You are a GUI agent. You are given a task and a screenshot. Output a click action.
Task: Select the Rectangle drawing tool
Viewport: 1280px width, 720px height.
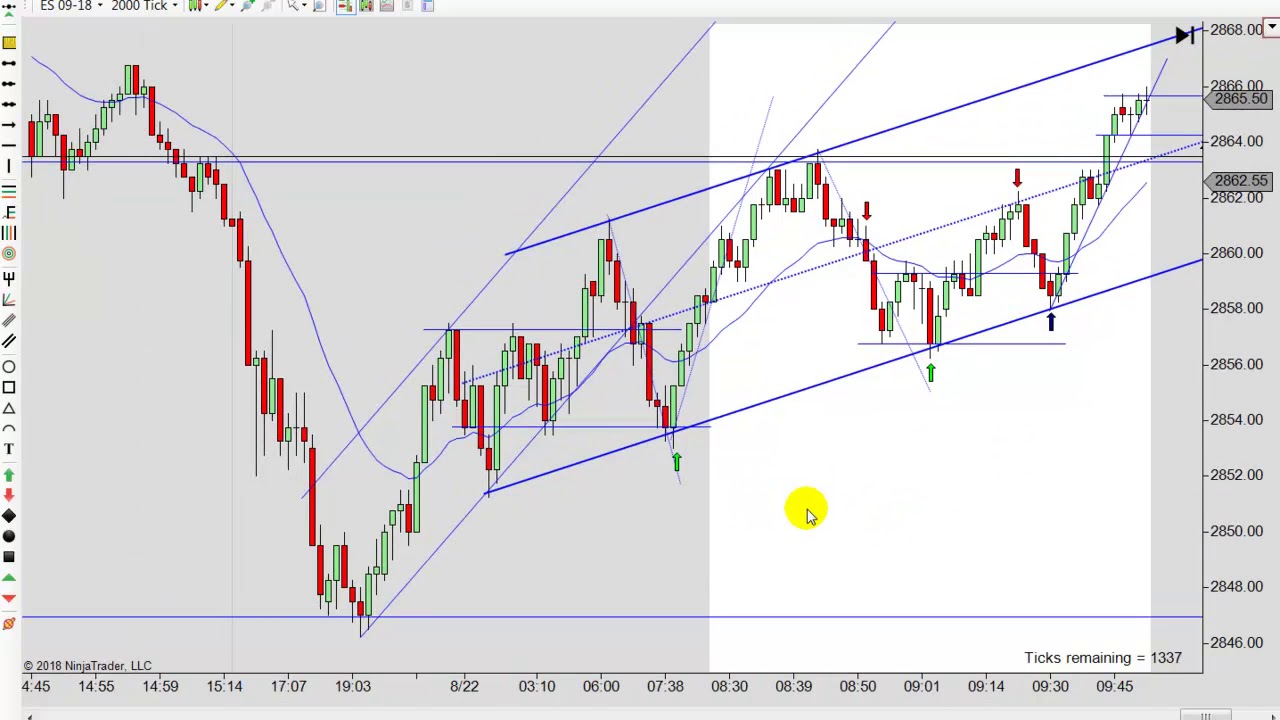9,388
